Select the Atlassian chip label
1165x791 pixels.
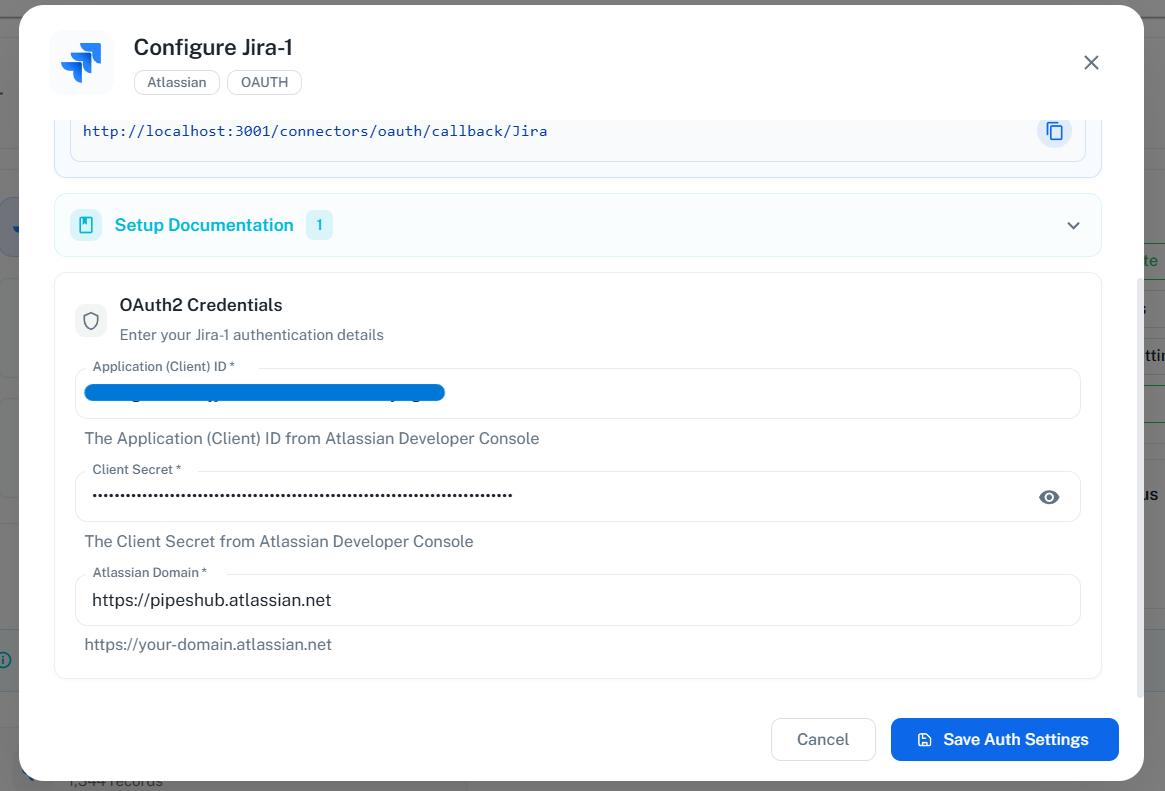click(x=176, y=82)
